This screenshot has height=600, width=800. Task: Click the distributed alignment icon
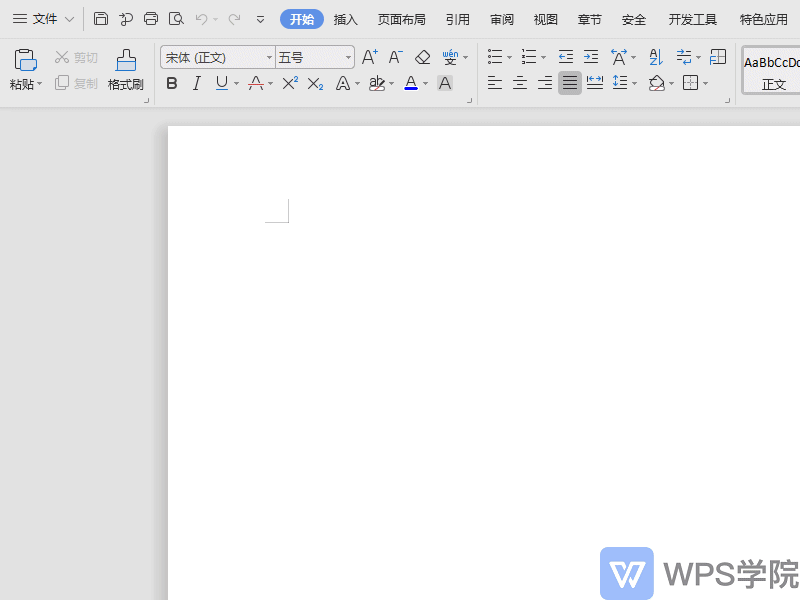[595, 83]
